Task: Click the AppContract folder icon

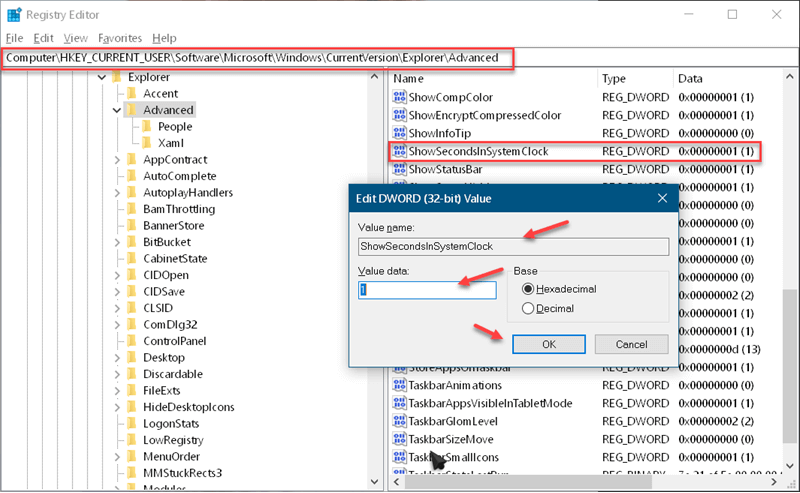Action: (x=132, y=159)
